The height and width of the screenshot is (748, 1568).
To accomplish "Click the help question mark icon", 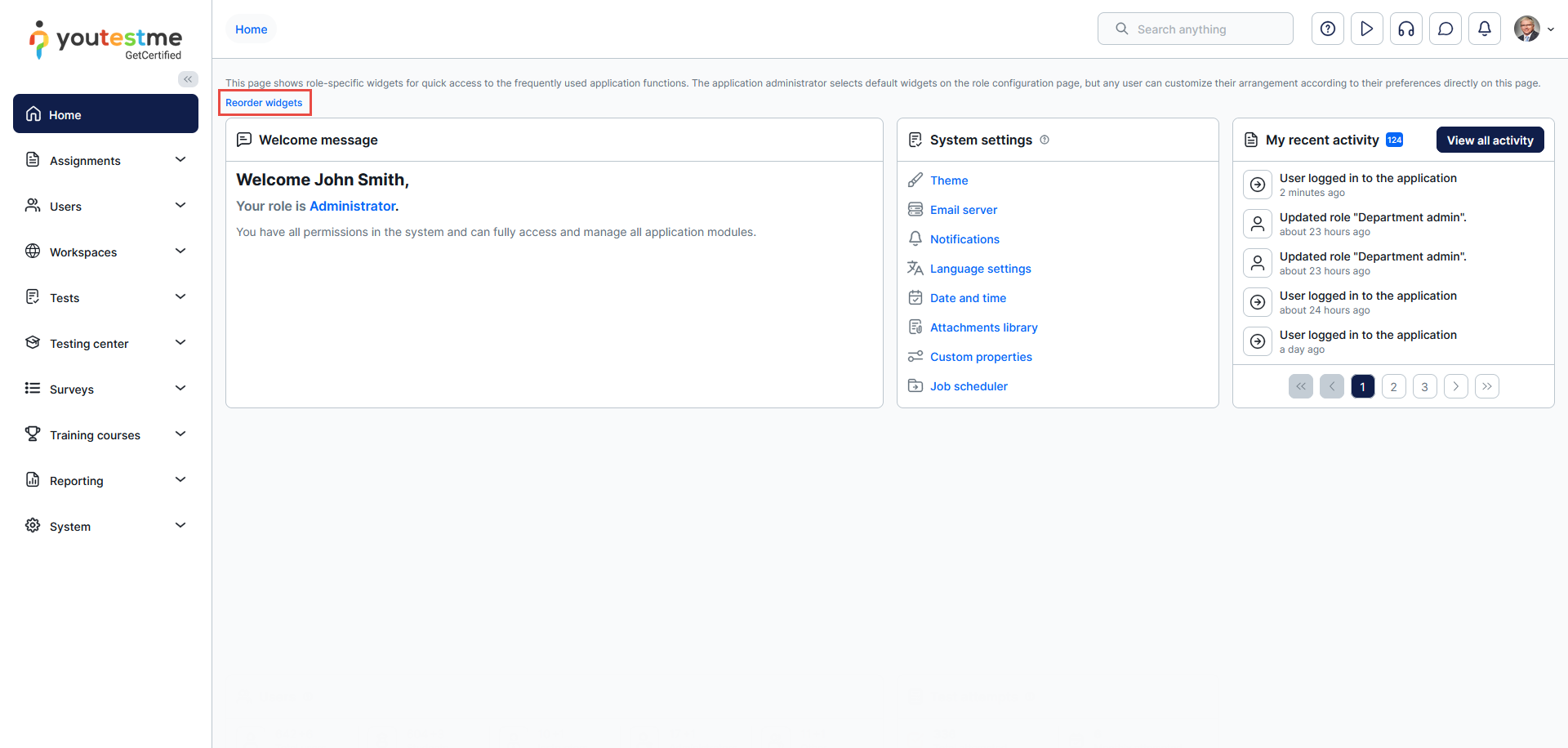I will (1327, 29).
